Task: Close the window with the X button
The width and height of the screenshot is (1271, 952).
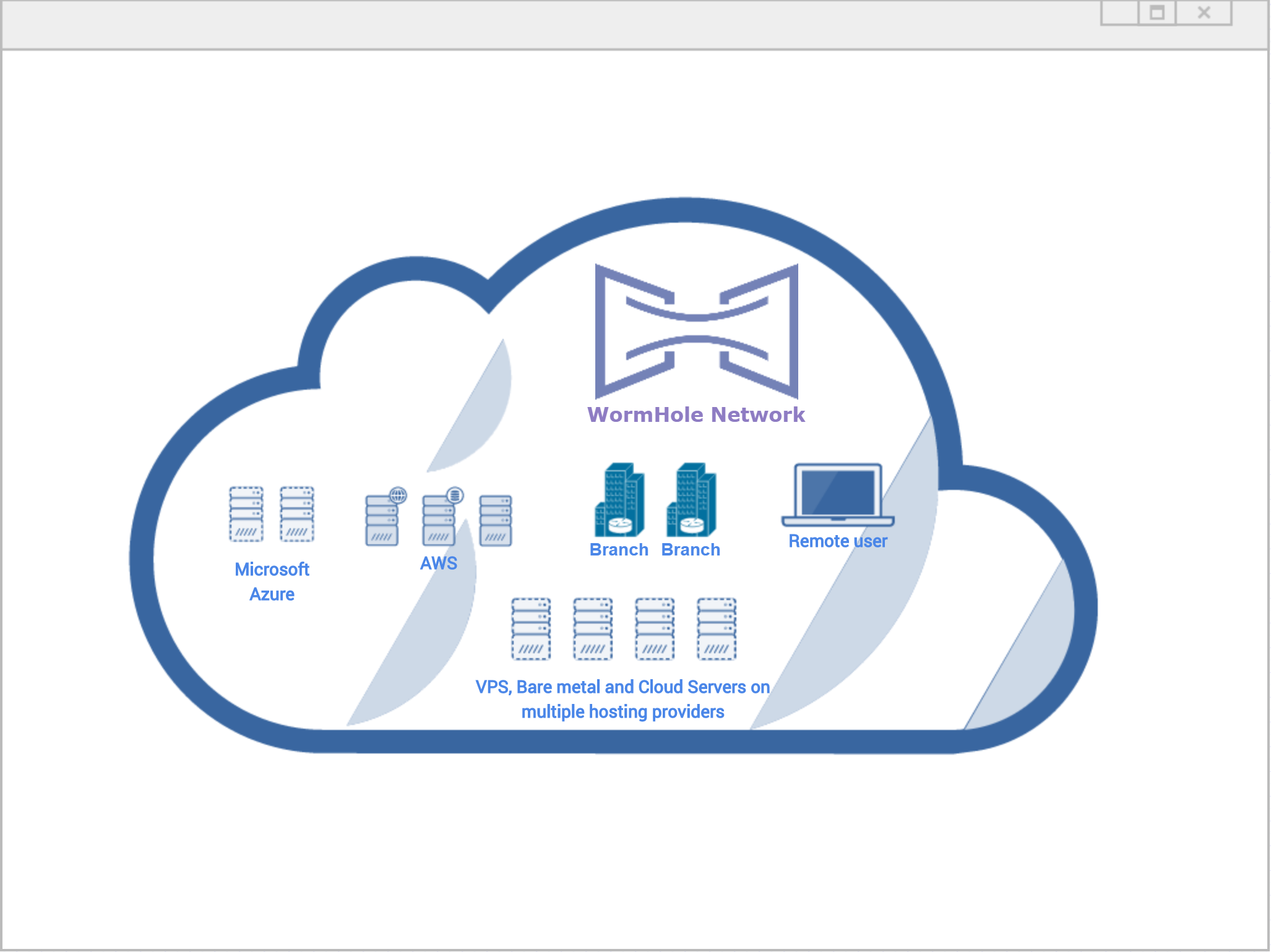Action: point(1204,13)
